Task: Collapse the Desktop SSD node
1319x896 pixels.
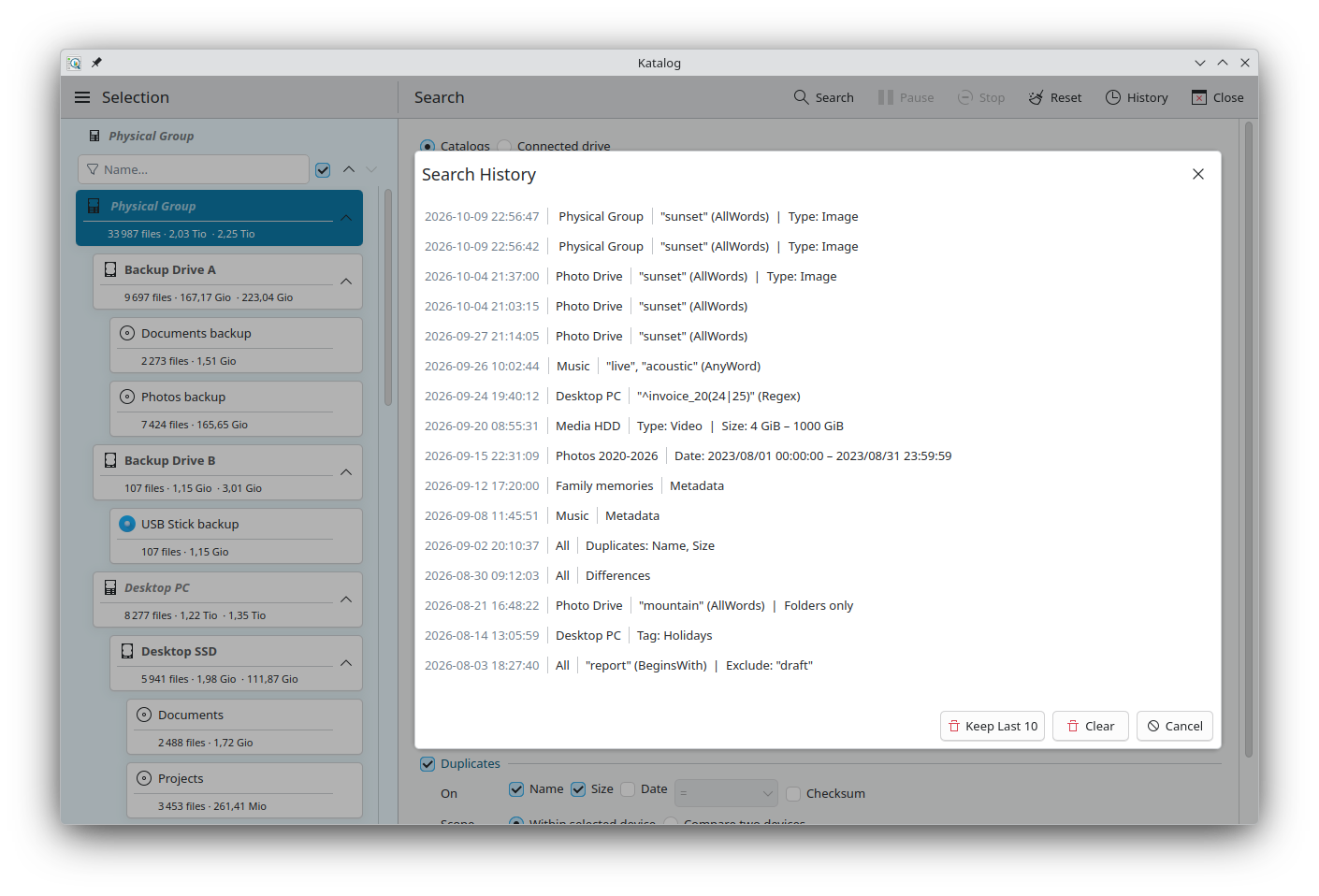Action: pos(346,663)
